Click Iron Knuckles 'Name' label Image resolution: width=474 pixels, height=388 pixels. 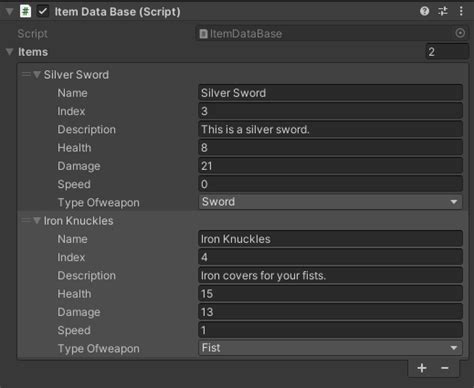(x=73, y=239)
